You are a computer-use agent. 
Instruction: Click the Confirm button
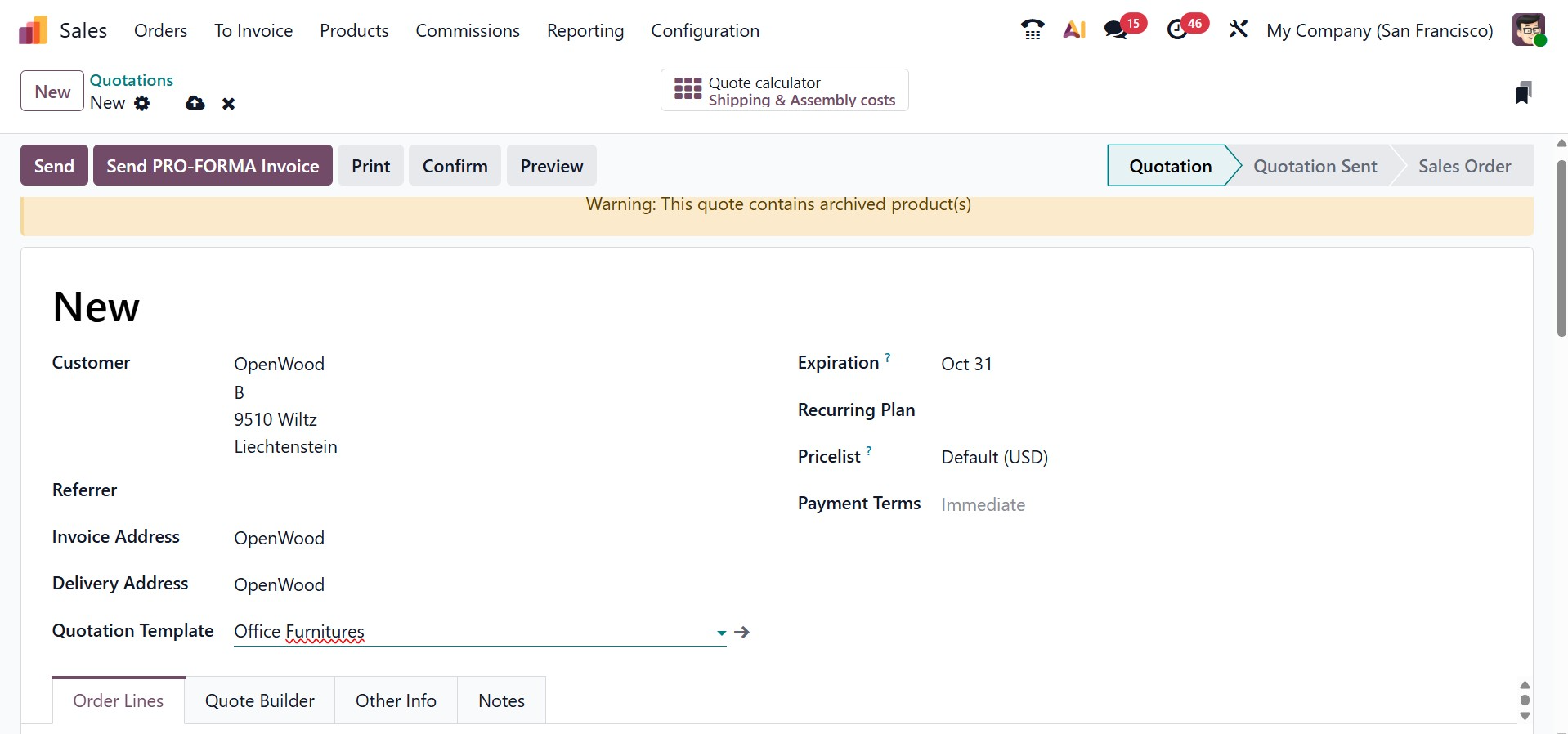point(455,166)
